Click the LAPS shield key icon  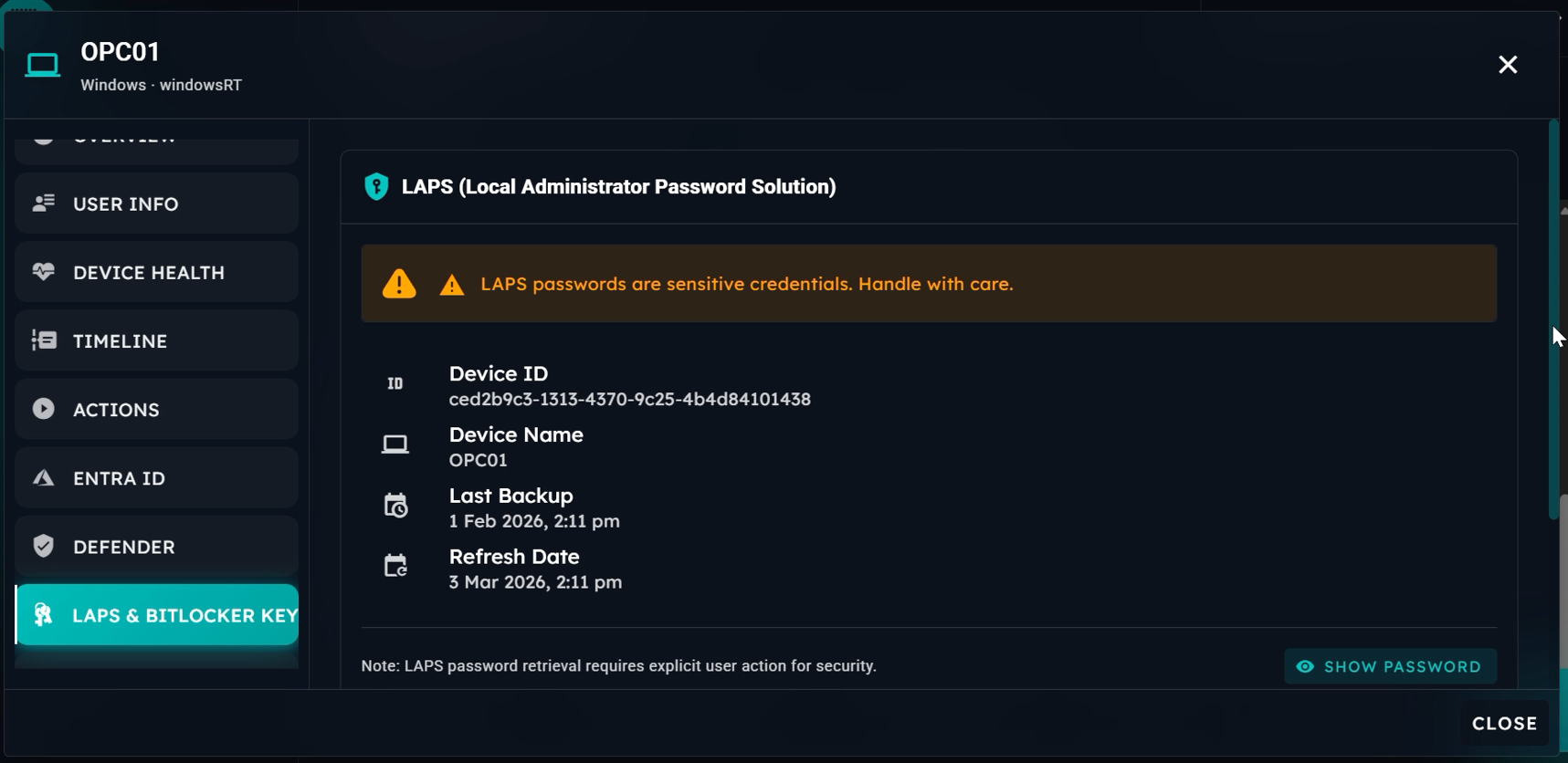coord(376,187)
